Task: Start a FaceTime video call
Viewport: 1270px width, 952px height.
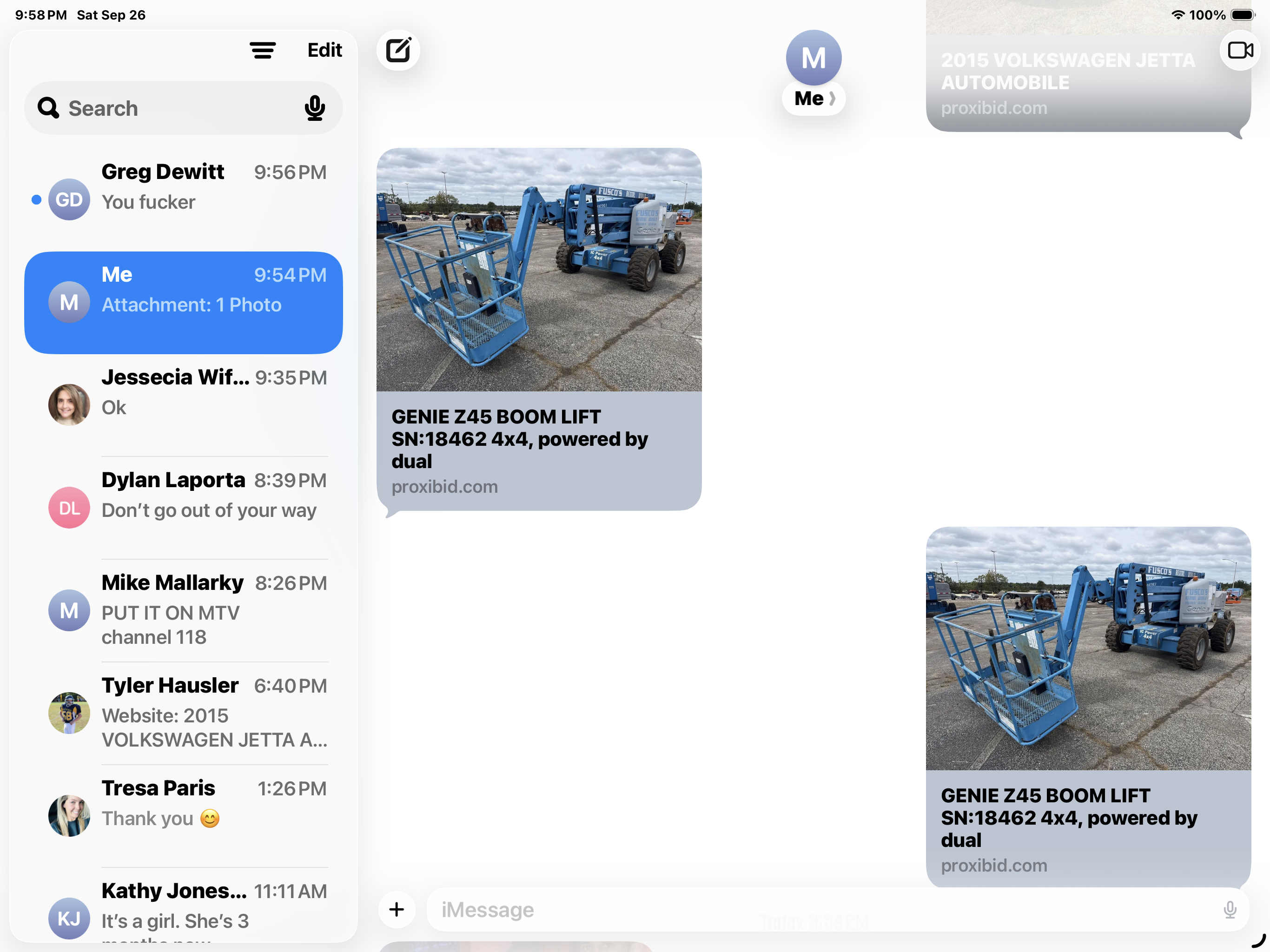Action: [1240, 51]
